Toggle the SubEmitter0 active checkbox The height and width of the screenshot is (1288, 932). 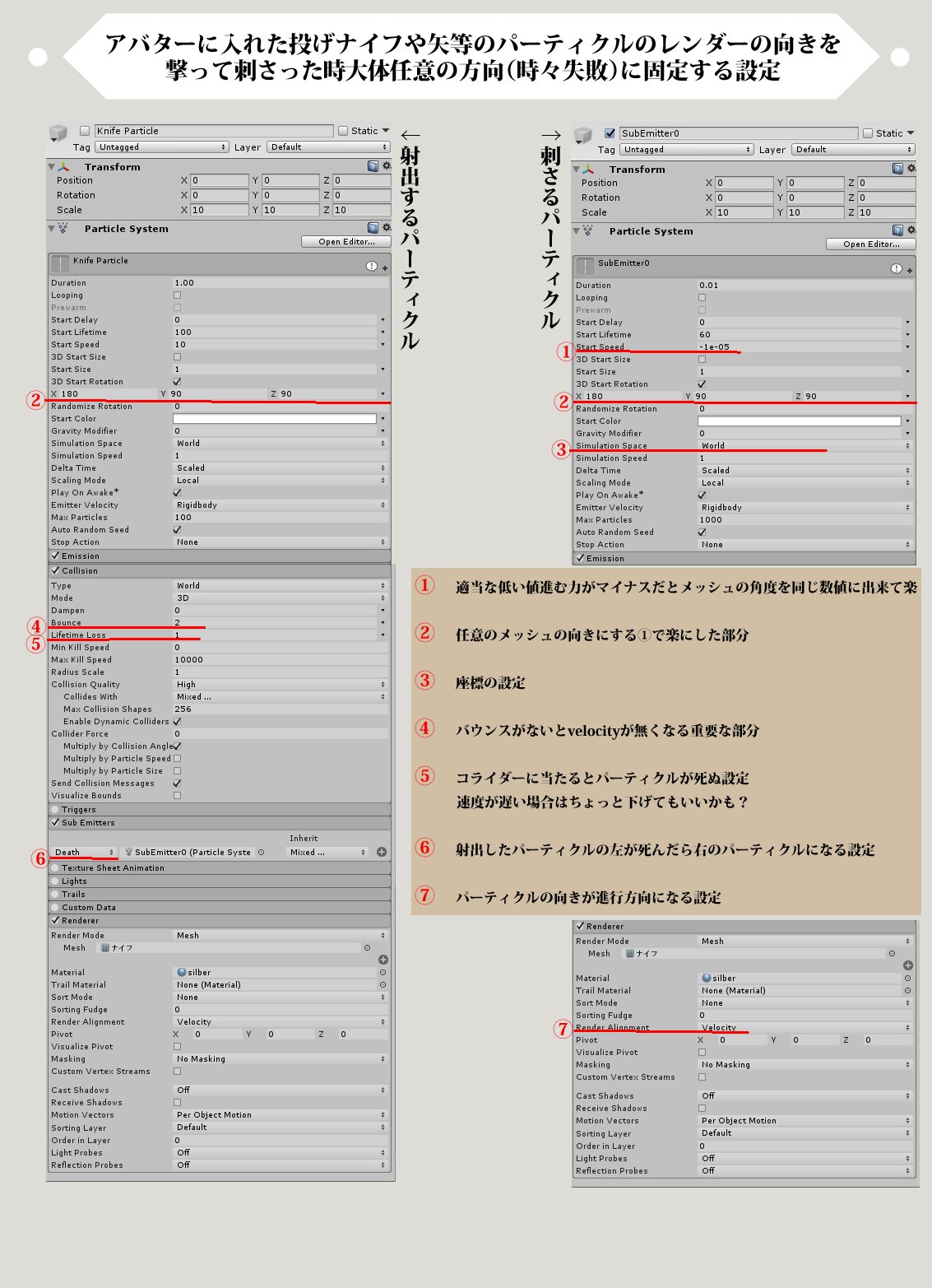click(610, 133)
